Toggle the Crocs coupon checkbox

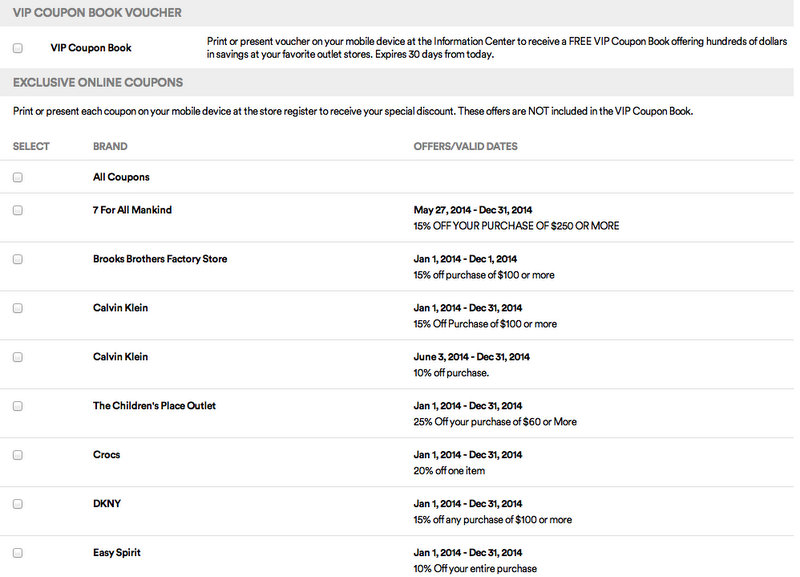pyautogui.click(x=18, y=455)
